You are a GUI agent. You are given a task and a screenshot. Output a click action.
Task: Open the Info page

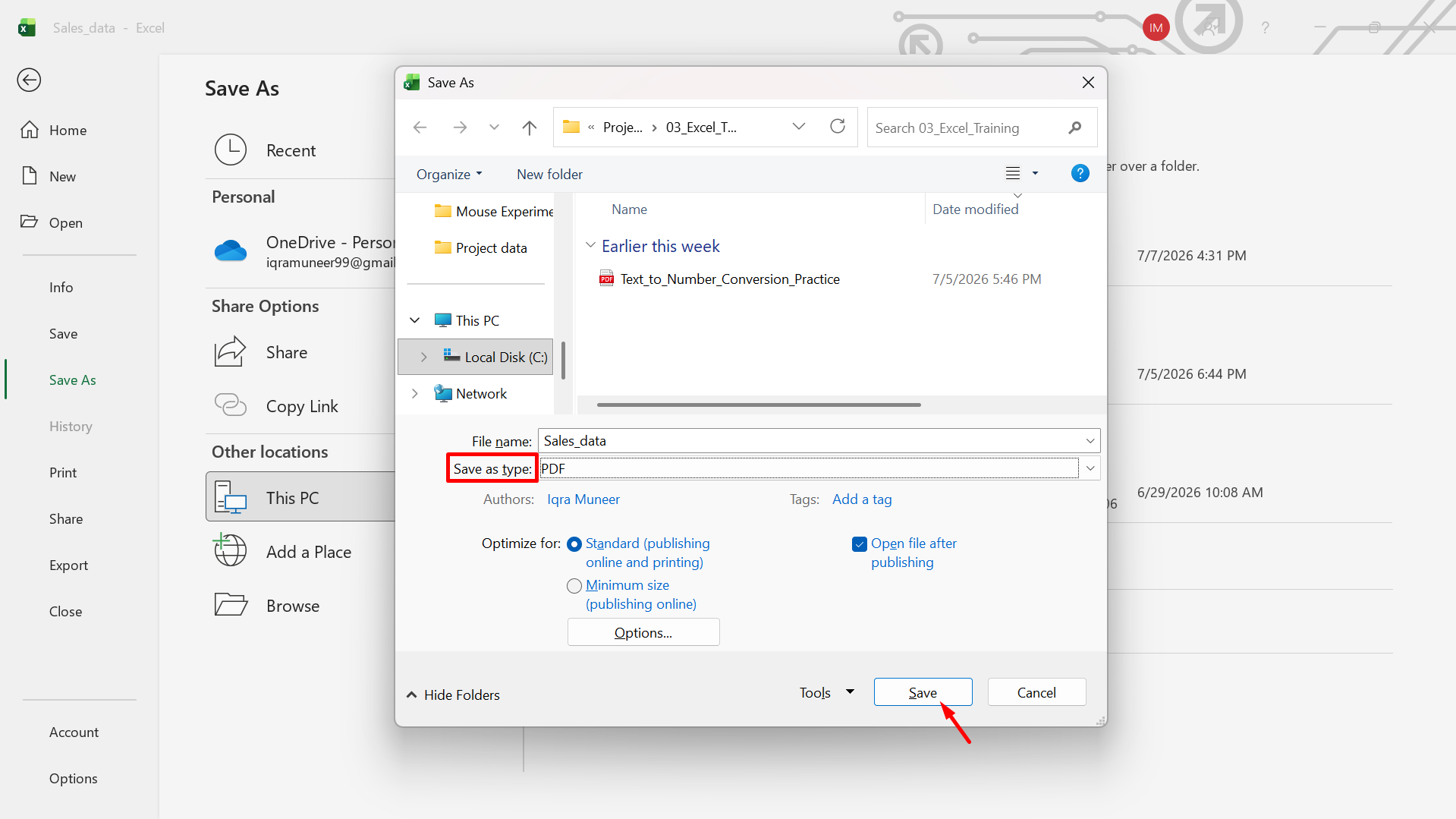pyautogui.click(x=61, y=287)
